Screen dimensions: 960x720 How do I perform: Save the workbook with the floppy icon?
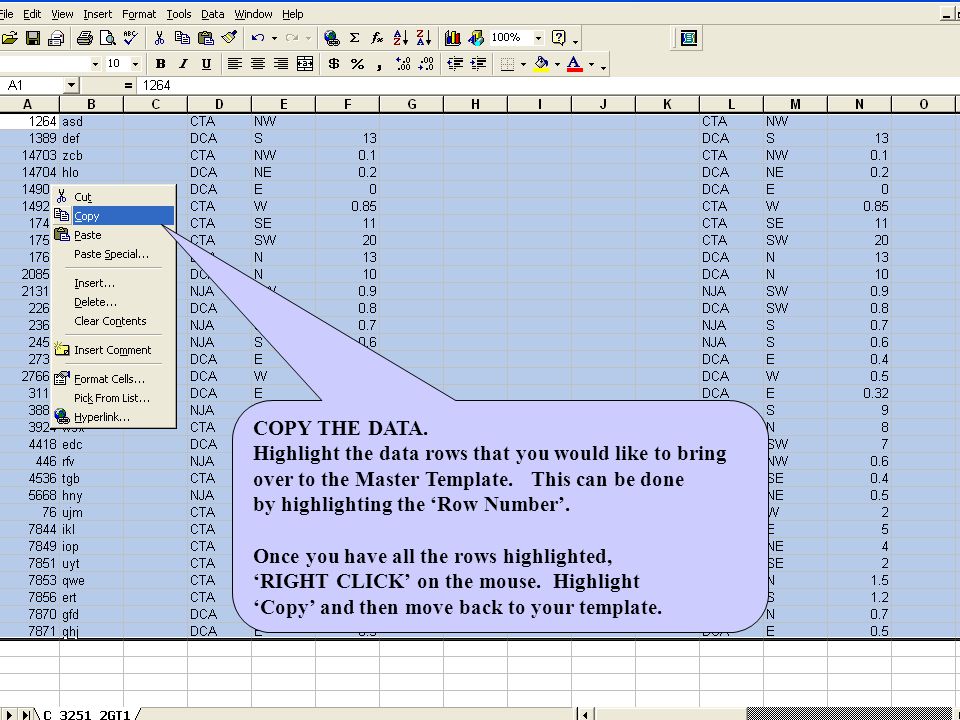click(x=33, y=38)
